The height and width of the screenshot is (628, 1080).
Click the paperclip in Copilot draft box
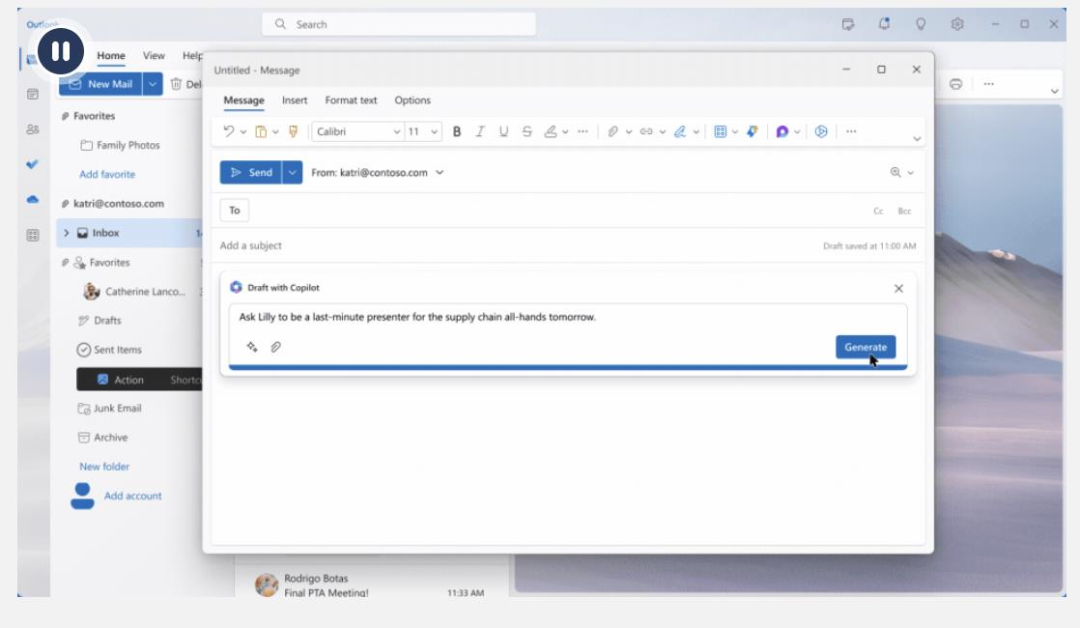276,347
